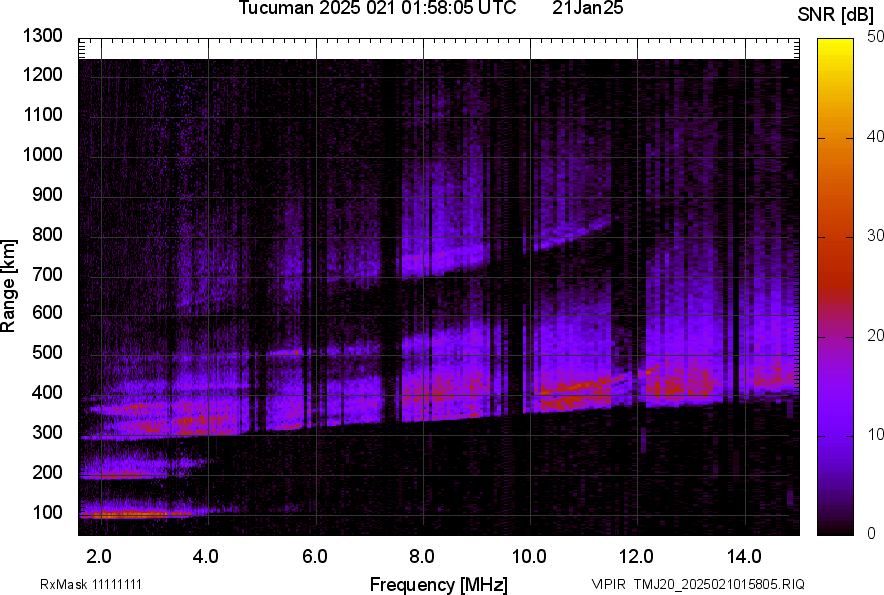
Task: Click the 'SNR [dB]' colorbar label
Action: (836, 15)
